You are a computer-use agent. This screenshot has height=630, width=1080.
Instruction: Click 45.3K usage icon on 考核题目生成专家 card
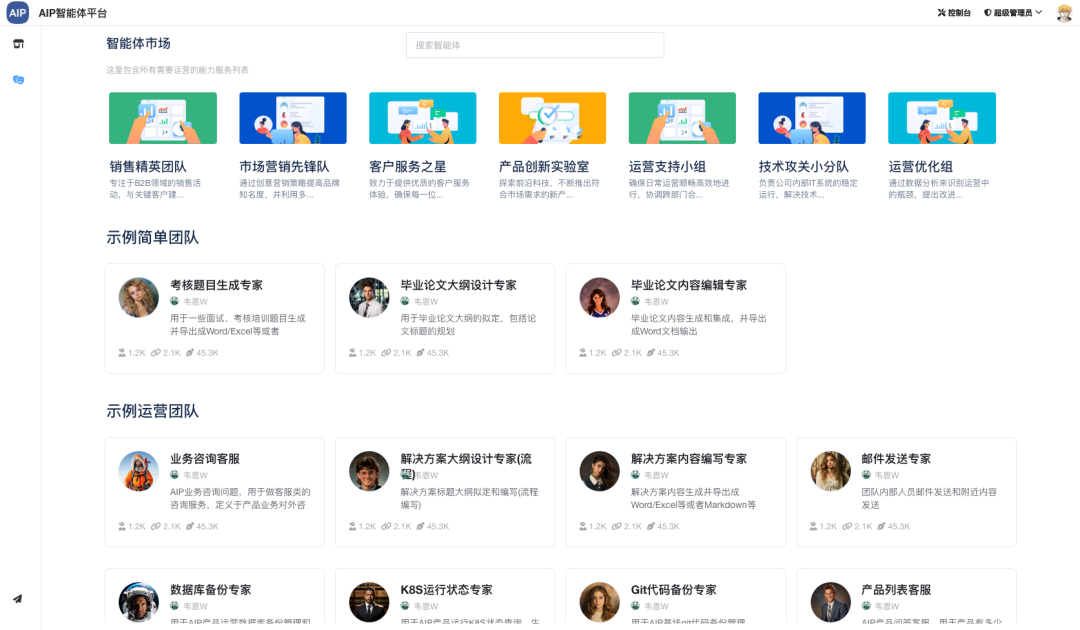(x=189, y=353)
